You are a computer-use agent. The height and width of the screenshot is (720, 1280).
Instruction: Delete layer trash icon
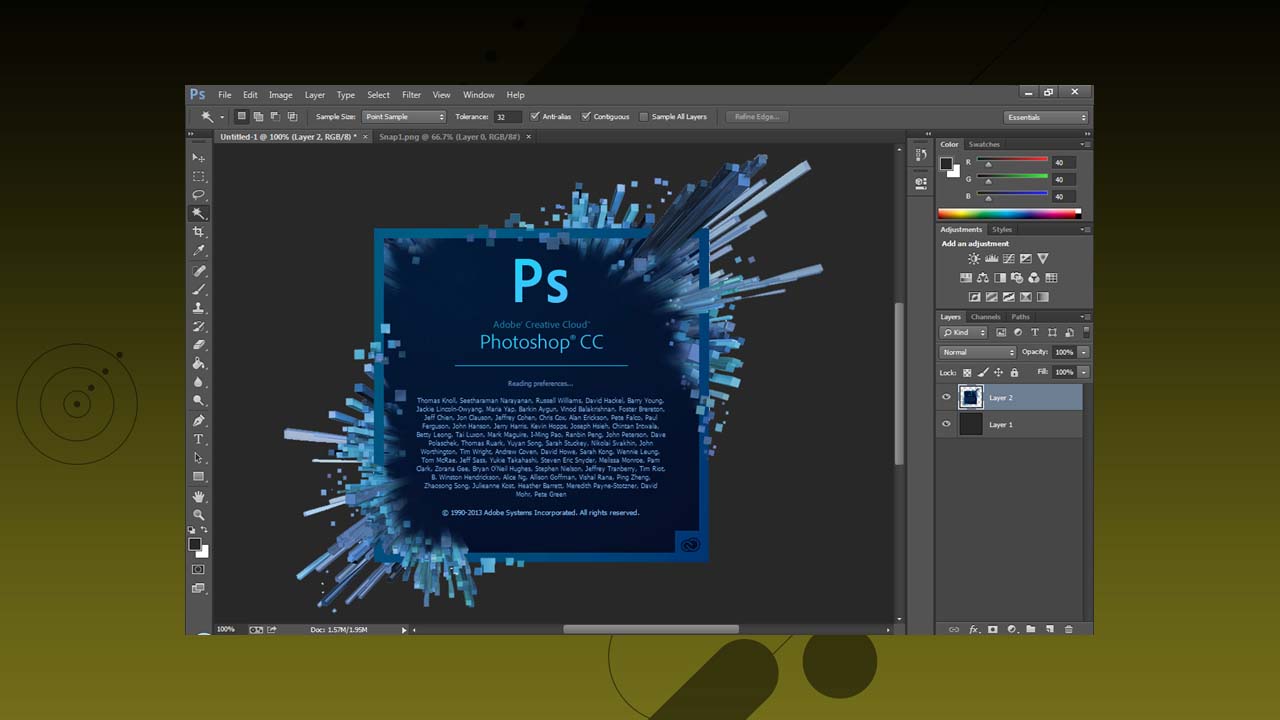coord(1068,630)
